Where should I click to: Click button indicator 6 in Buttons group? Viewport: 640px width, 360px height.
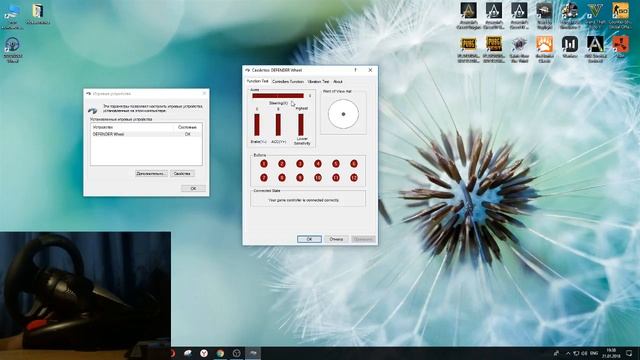353,164
